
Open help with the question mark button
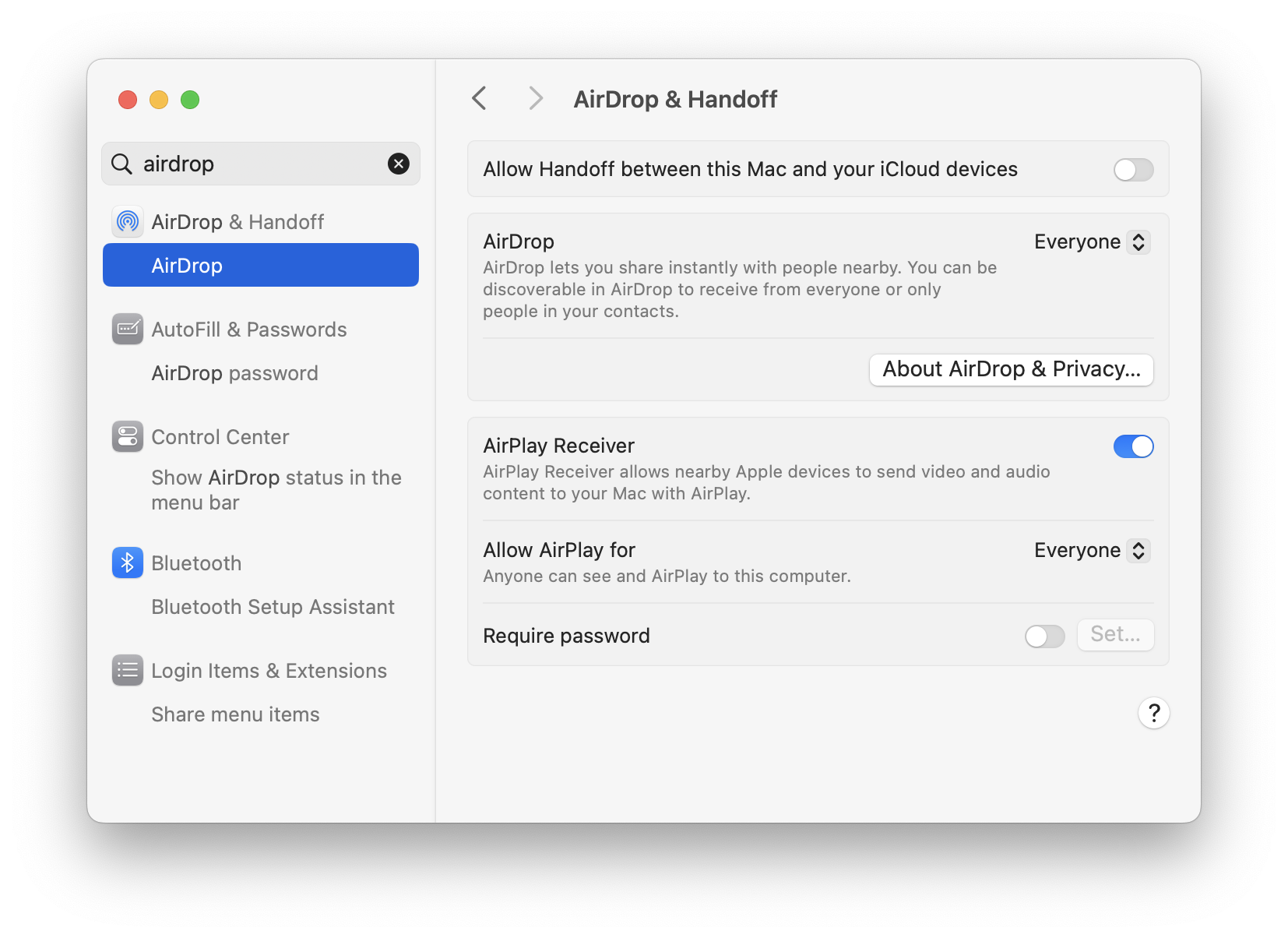tap(1154, 713)
